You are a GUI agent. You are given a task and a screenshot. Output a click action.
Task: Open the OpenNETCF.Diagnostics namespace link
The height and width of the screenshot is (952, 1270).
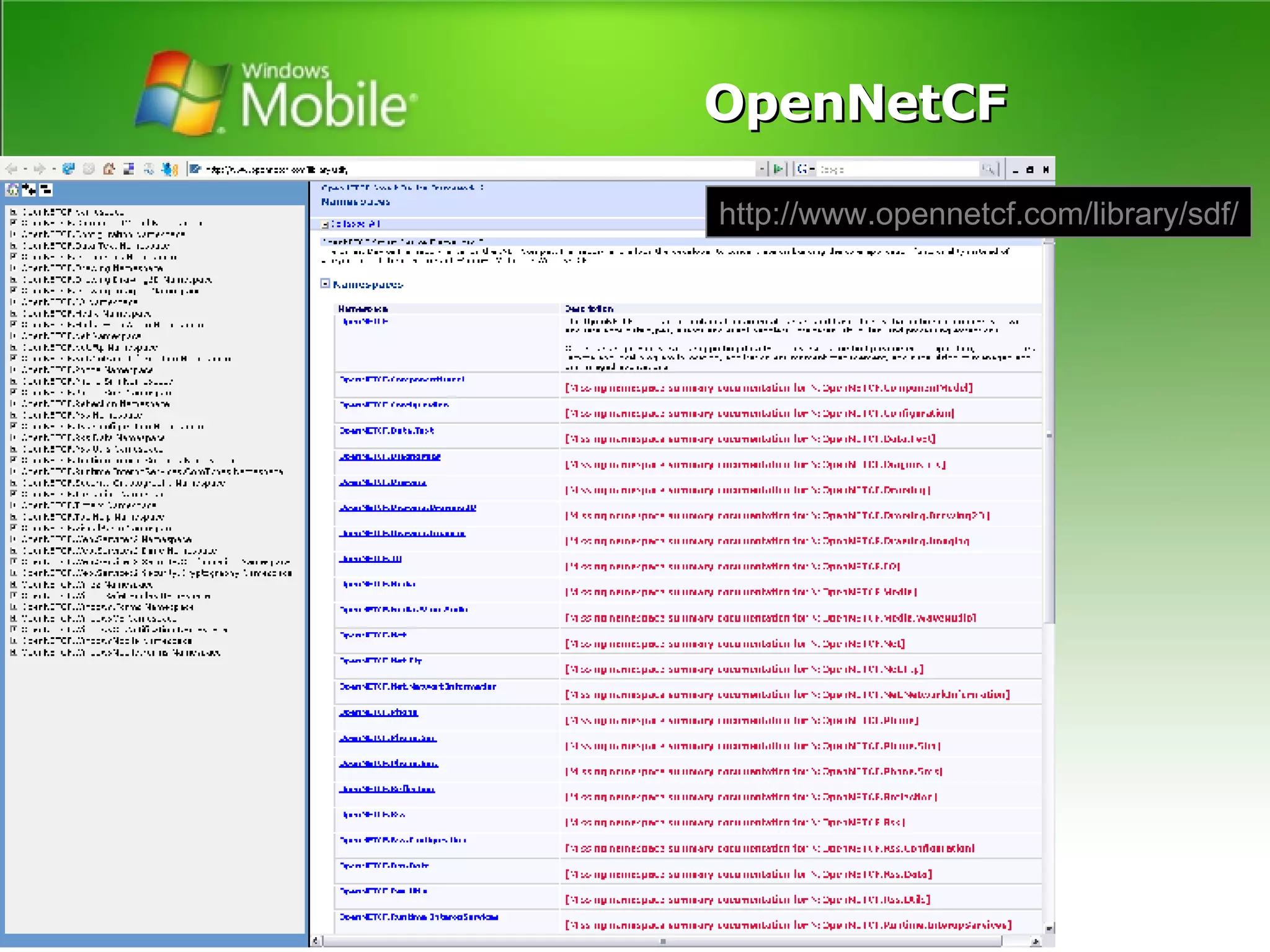(x=389, y=456)
